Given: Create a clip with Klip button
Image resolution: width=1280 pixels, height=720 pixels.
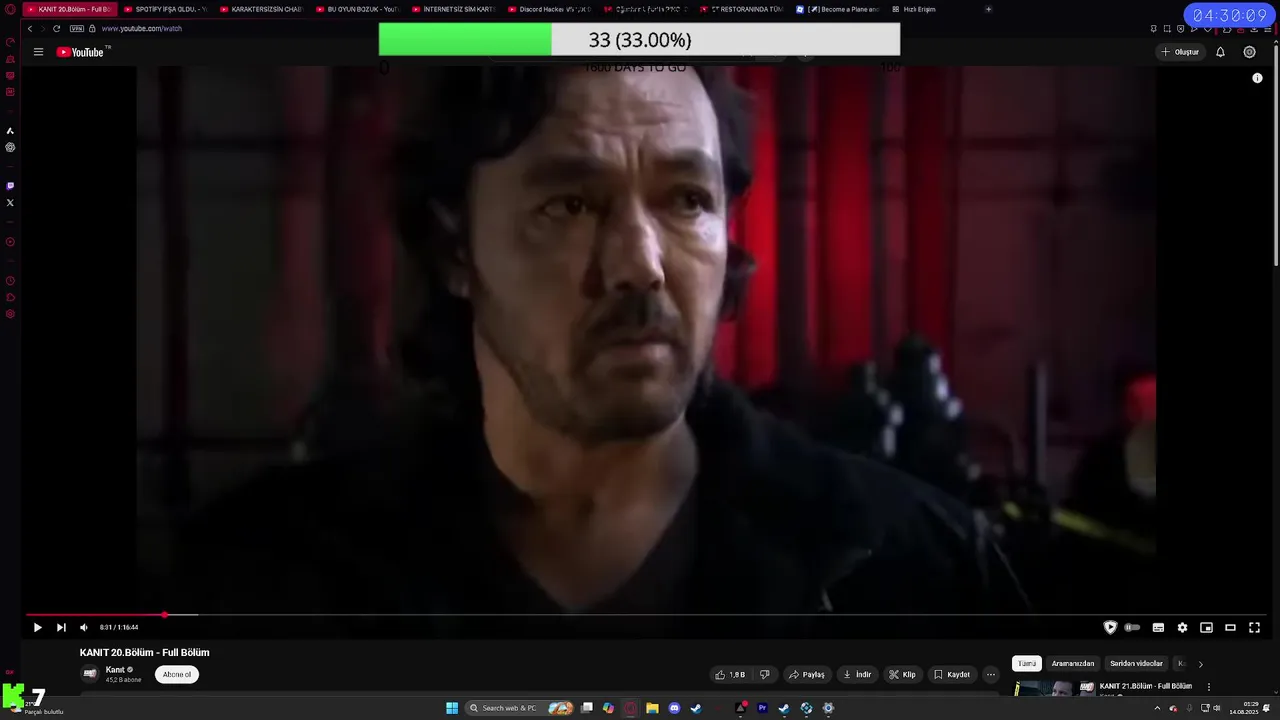Looking at the screenshot, I should coord(902,674).
